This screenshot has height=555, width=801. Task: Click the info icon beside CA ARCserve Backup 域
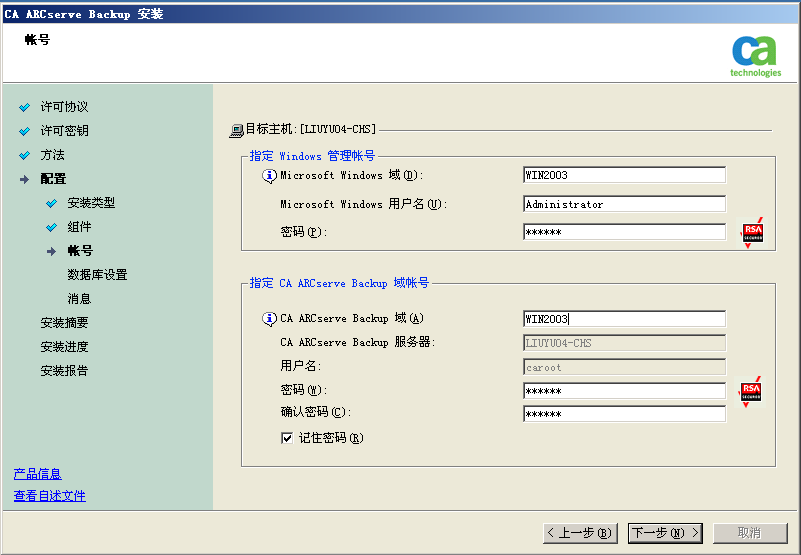[269, 319]
